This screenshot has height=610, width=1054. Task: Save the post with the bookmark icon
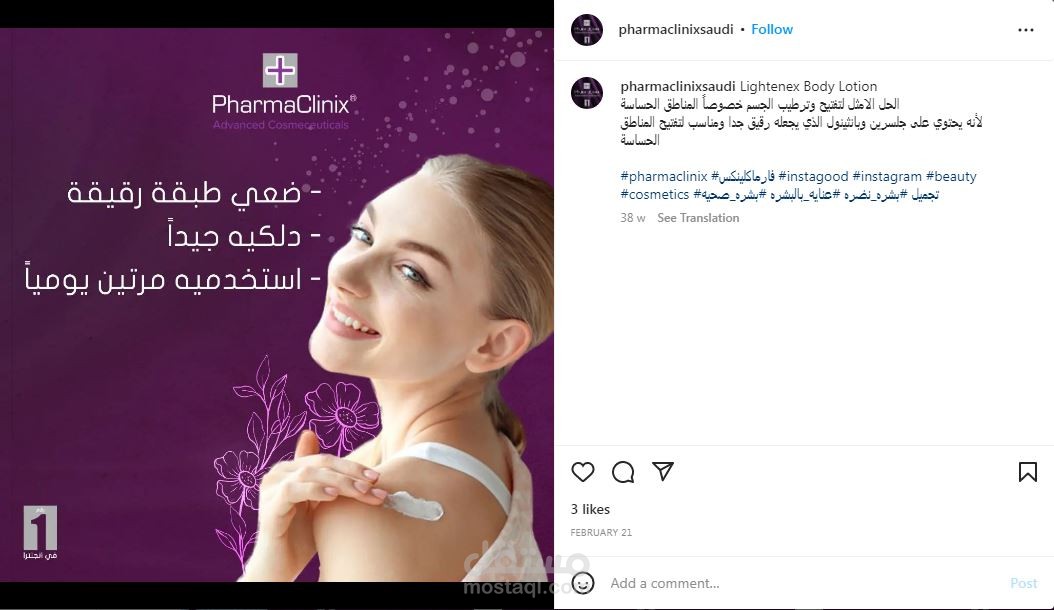[x=1027, y=472]
